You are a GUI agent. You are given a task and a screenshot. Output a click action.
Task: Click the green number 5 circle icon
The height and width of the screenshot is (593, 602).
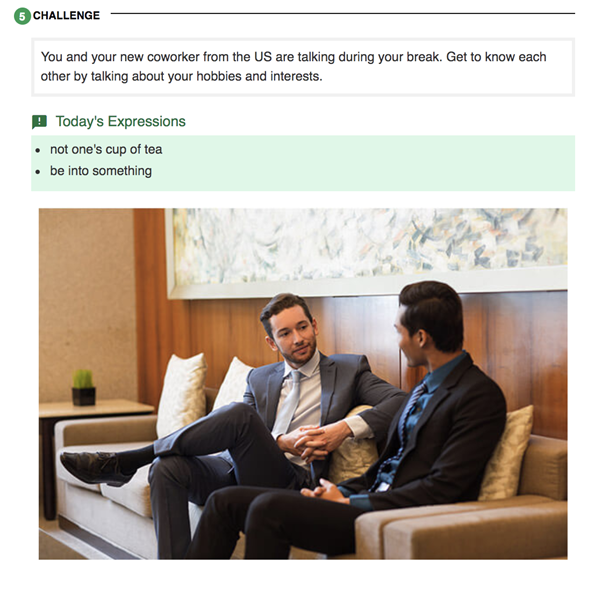click(22, 16)
